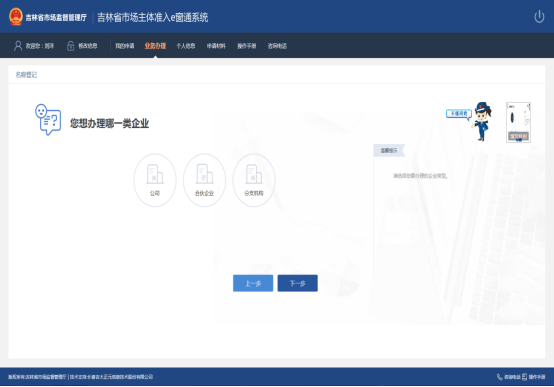Click the question chat bubble icon

(48, 119)
